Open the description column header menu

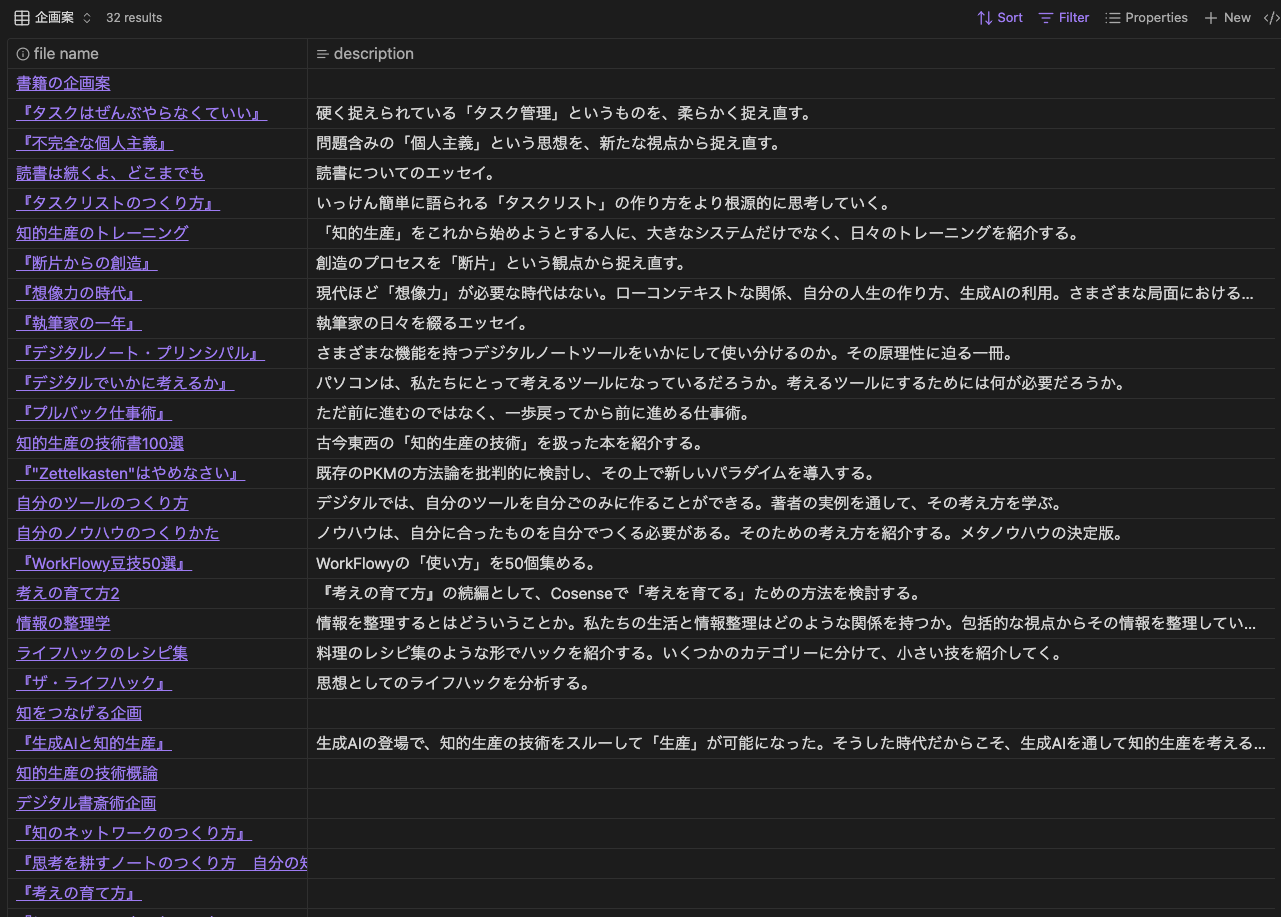point(374,53)
